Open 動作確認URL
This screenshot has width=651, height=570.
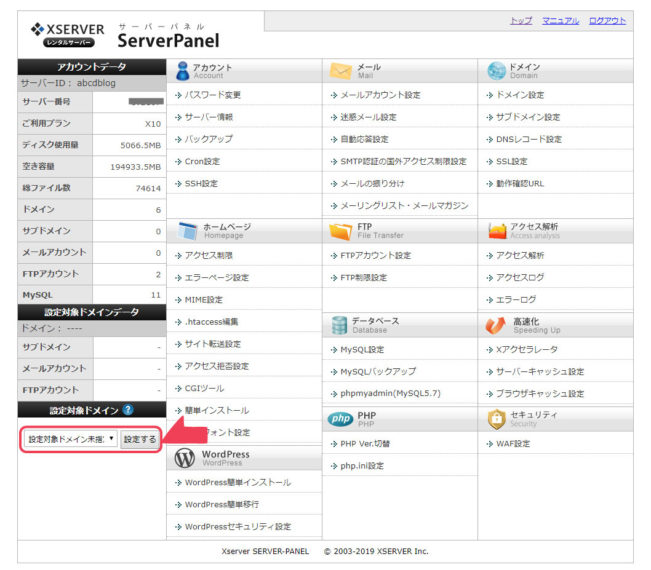(x=520, y=183)
